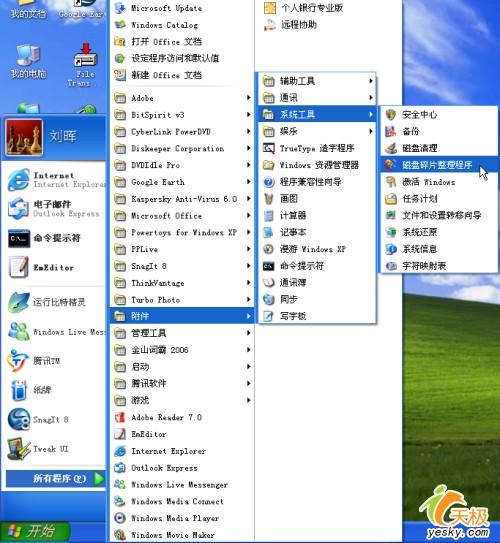Open the Turbo Photo program folder
The image size is (500, 543).
(182, 300)
